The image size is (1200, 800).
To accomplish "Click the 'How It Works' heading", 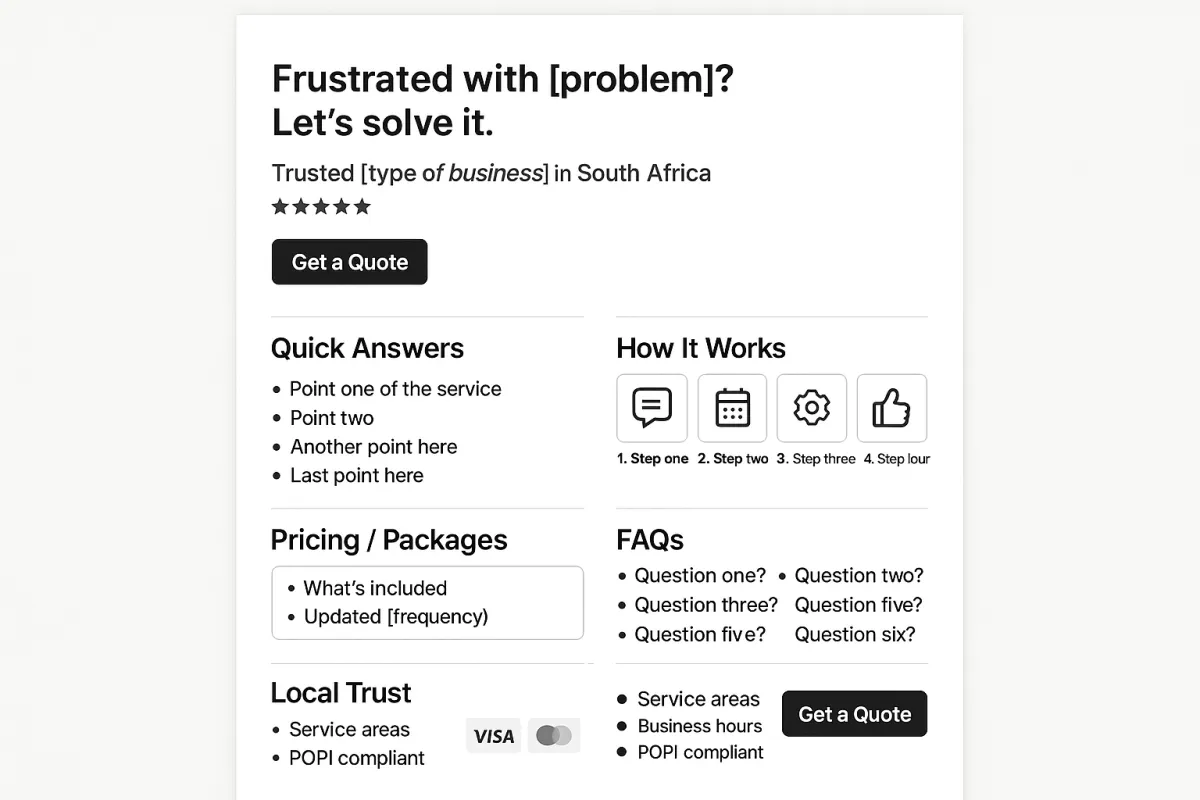I will coord(701,348).
